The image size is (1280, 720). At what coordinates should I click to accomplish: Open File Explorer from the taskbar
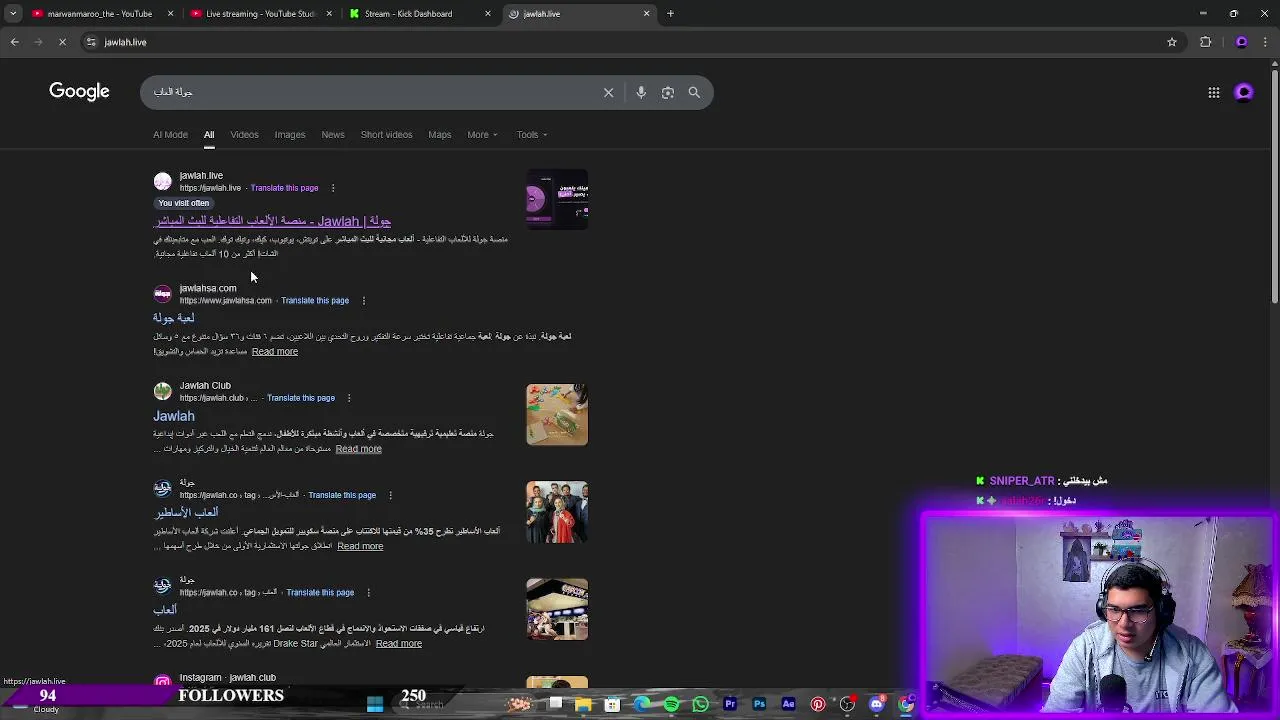coord(583,704)
